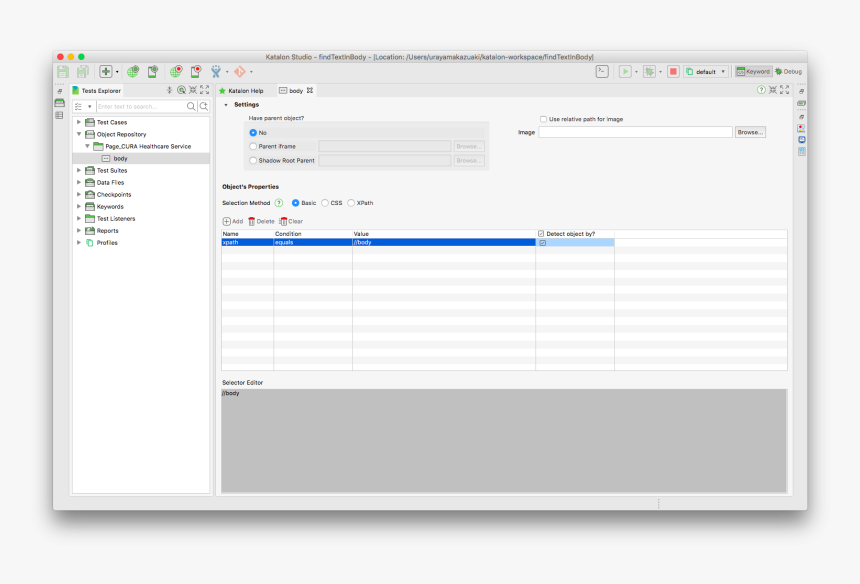The image size is (860, 584).
Task: Enable Use relative path for image
Action: tap(544, 119)
